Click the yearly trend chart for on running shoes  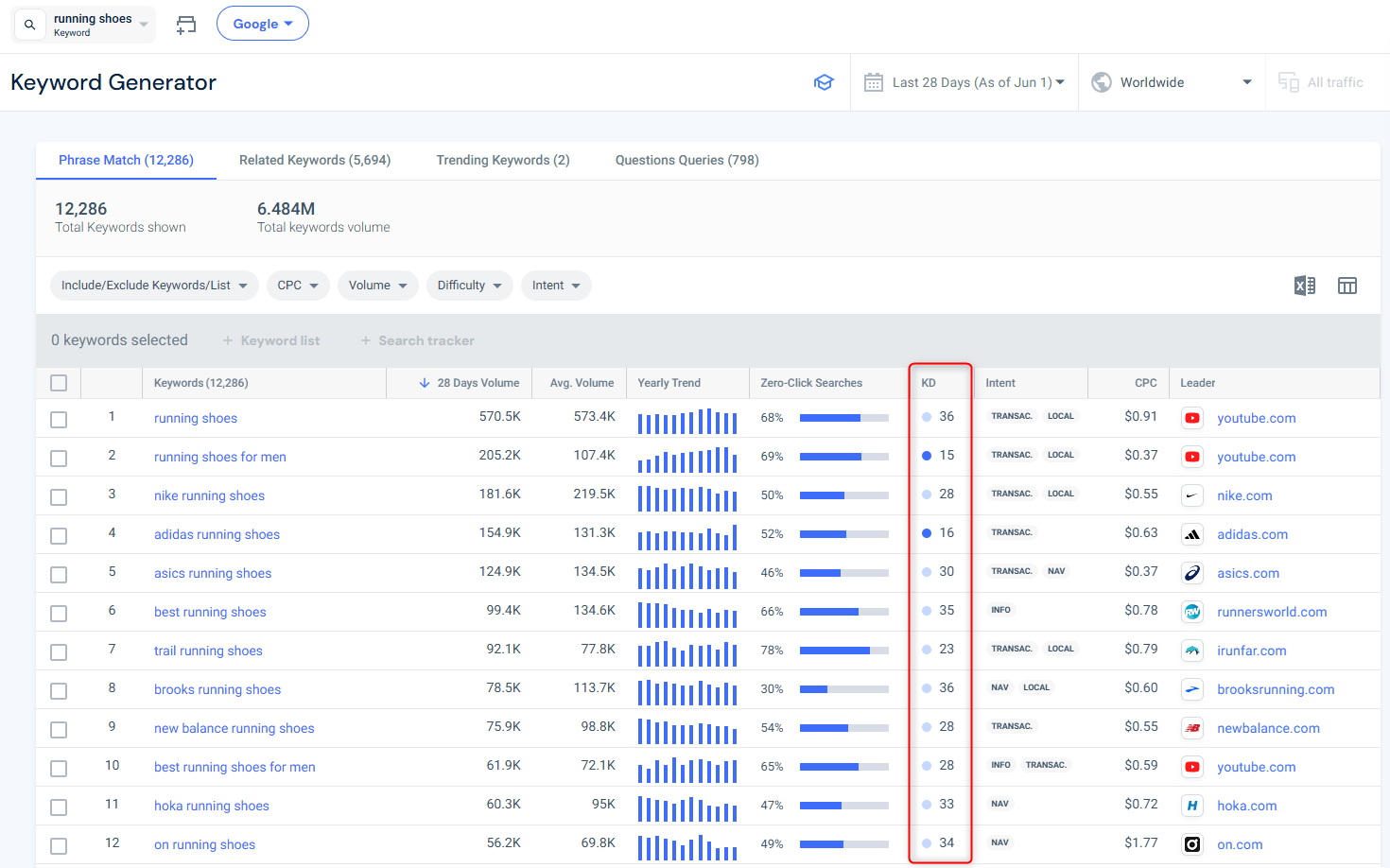[687, 847]
